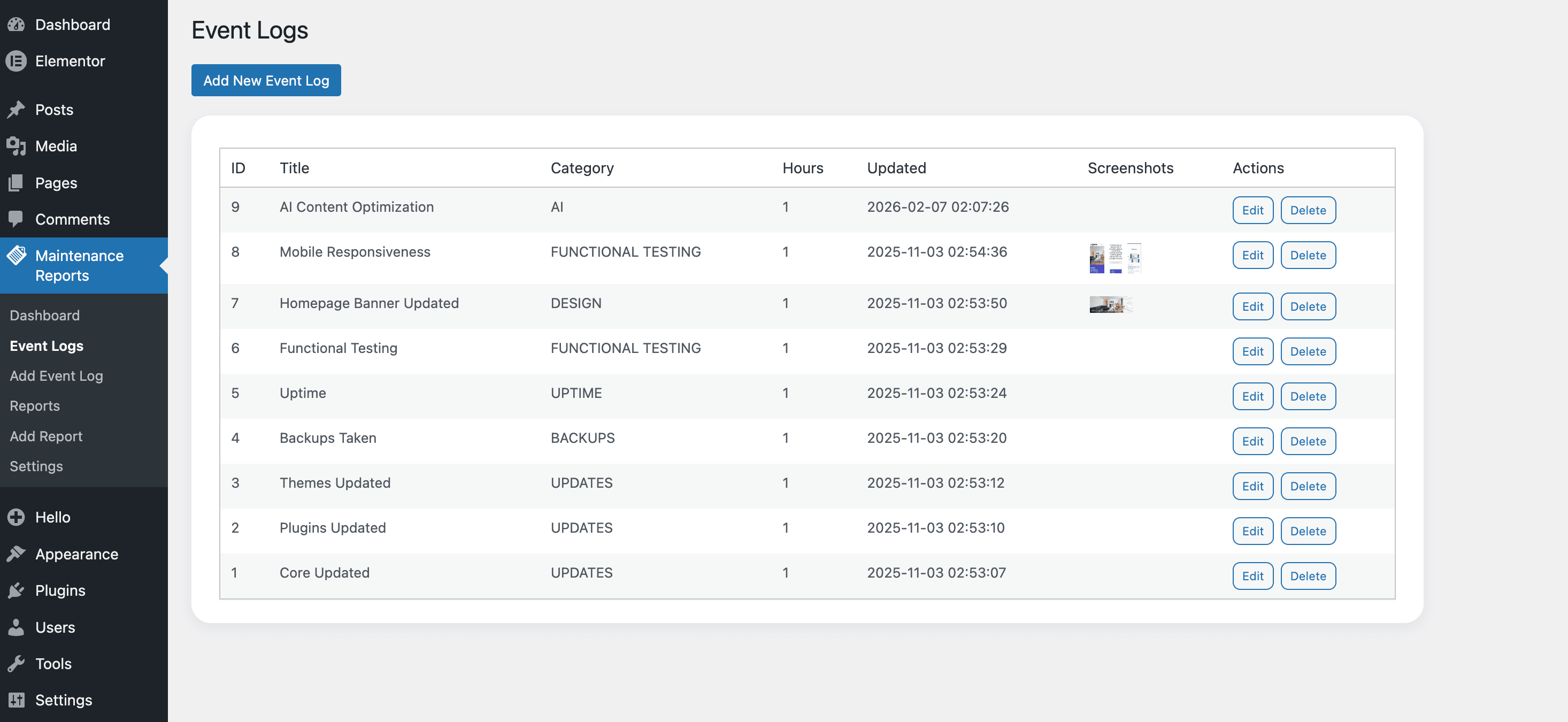Click the Hello plus-circle icon
Viewport: 1568px width, 722px height.
17,517
